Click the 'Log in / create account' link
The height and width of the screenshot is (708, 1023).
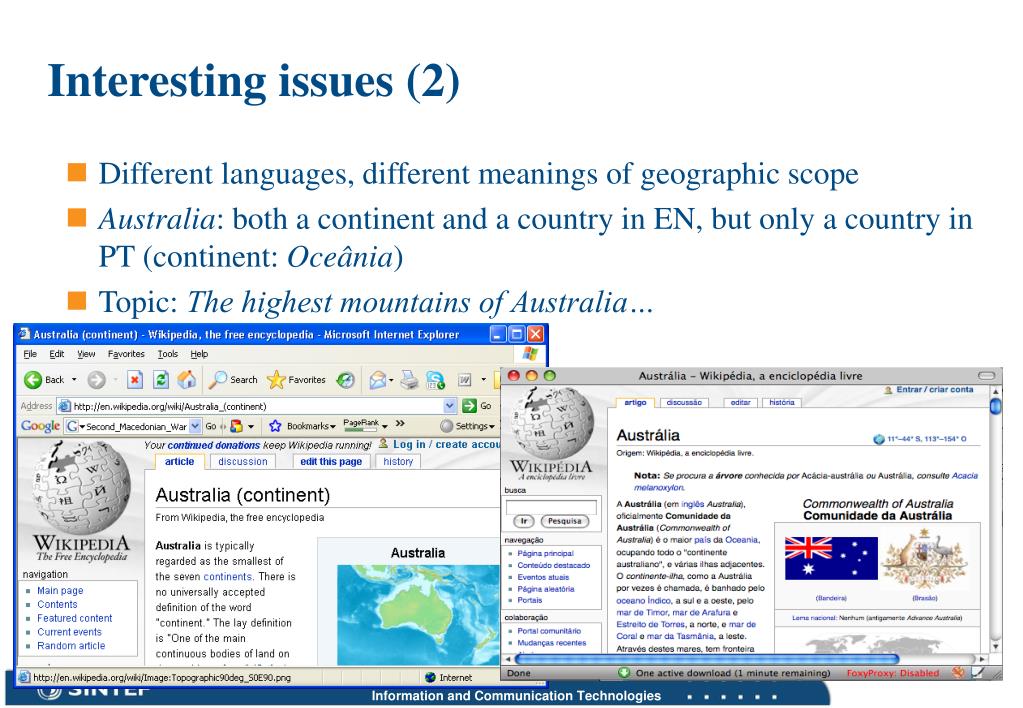tap(446, 444)
